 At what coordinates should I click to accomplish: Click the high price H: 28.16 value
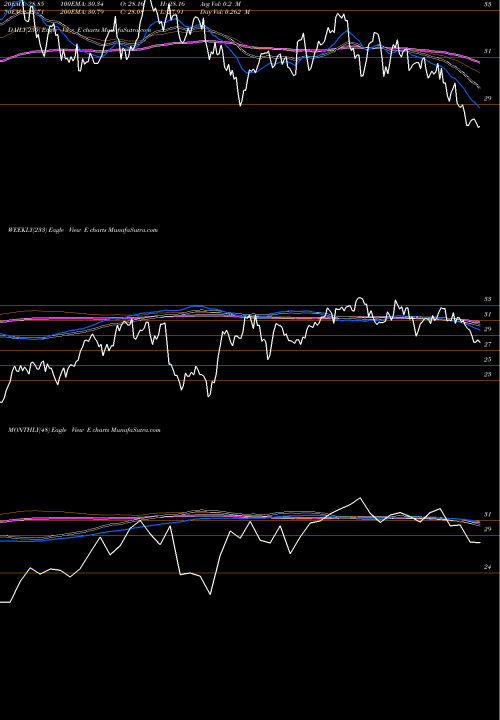coord(172,4)
